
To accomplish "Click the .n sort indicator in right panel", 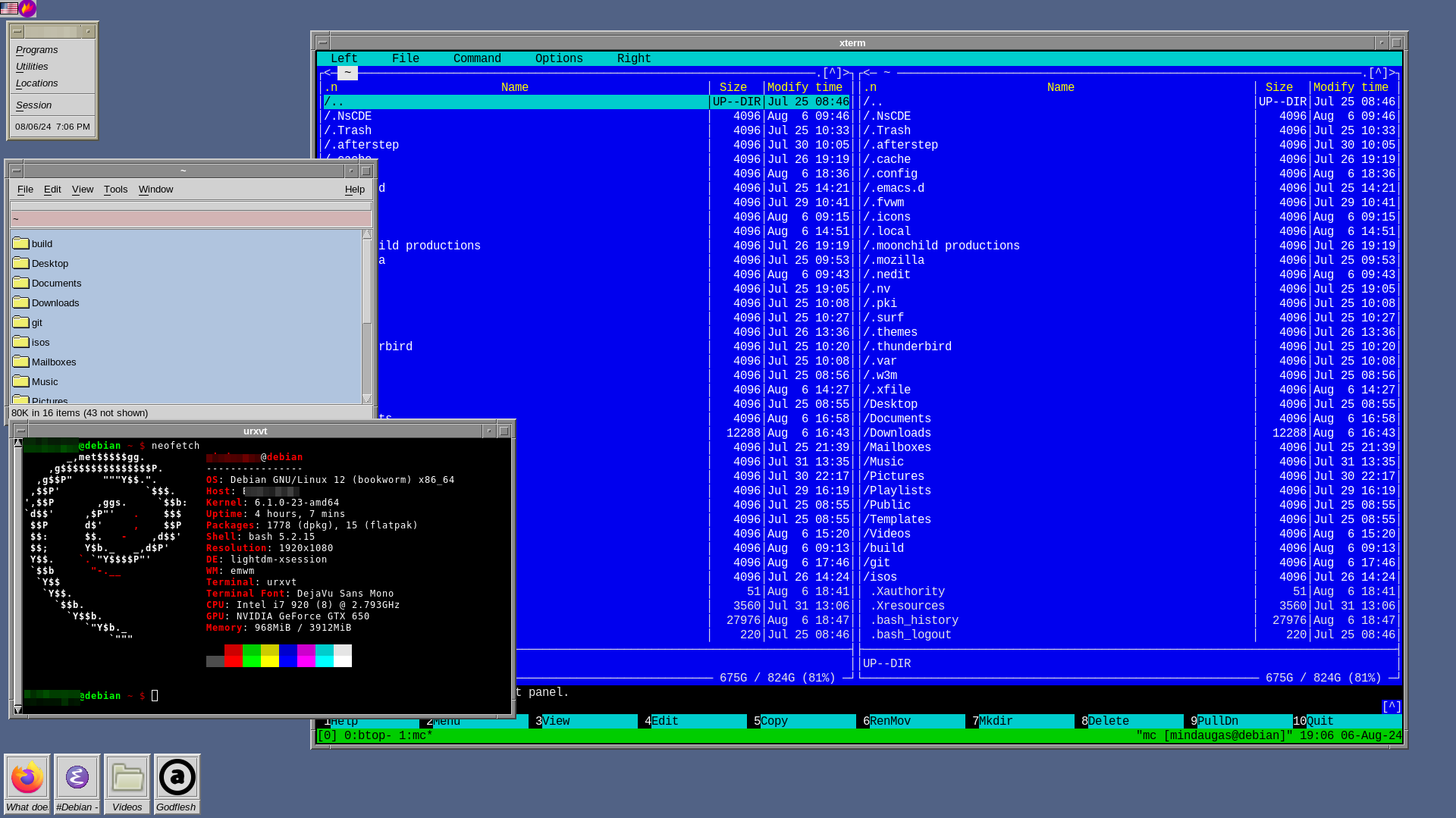I will (x=870, y=87).
